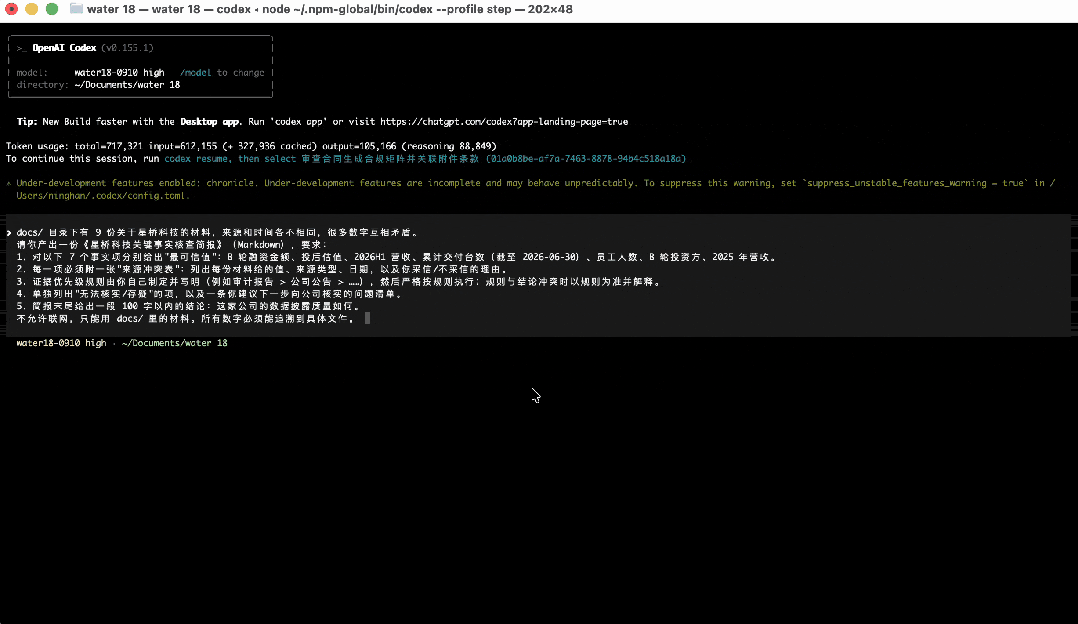Close the terminal window with red button
The image size is (1078, 624).
click(x=11, y=9)
